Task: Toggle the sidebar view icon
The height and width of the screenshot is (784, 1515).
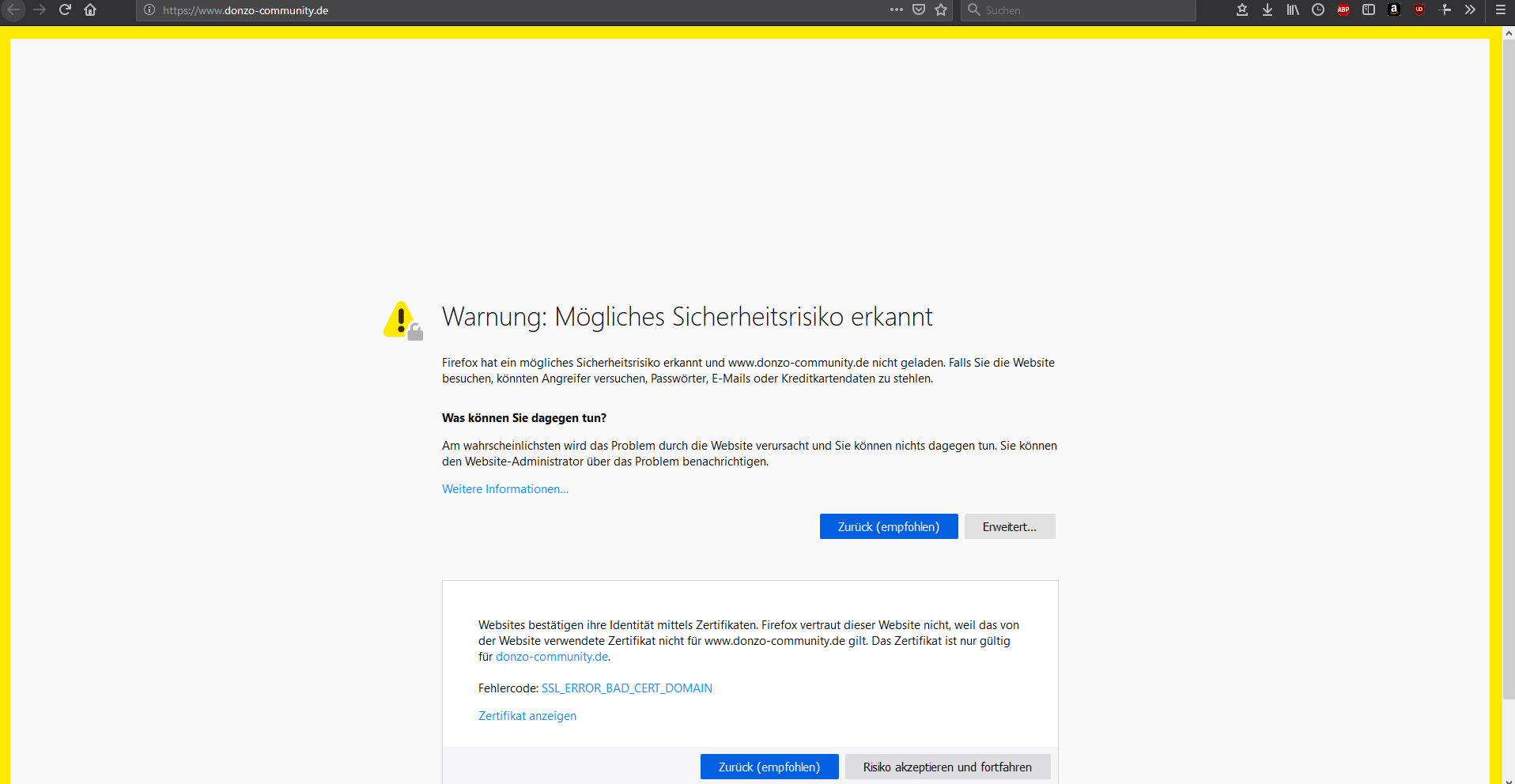Action: pyautogui.click(x=1369, y=9)
